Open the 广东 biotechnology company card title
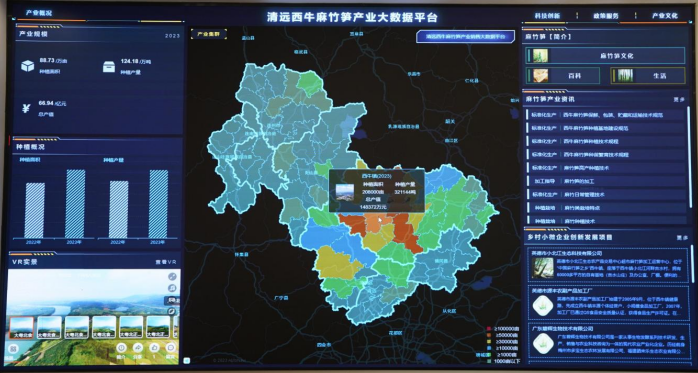698x373 pixels. point(564,328)
